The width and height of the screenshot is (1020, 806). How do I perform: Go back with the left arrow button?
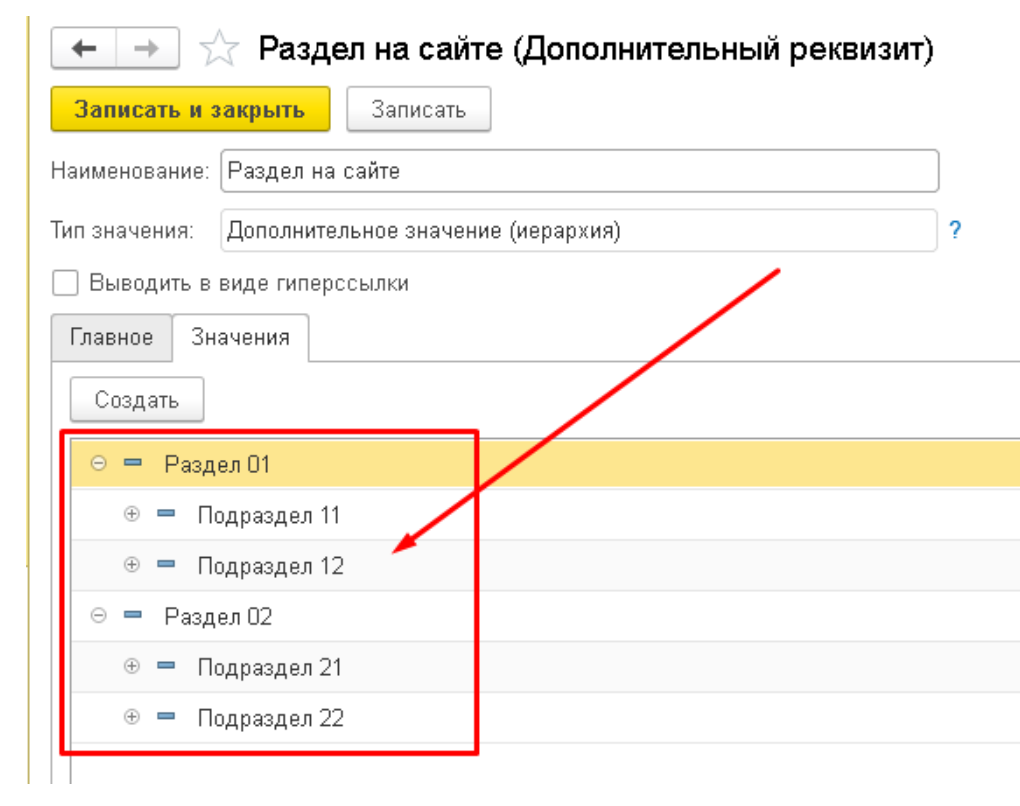[x=84, y=48]
